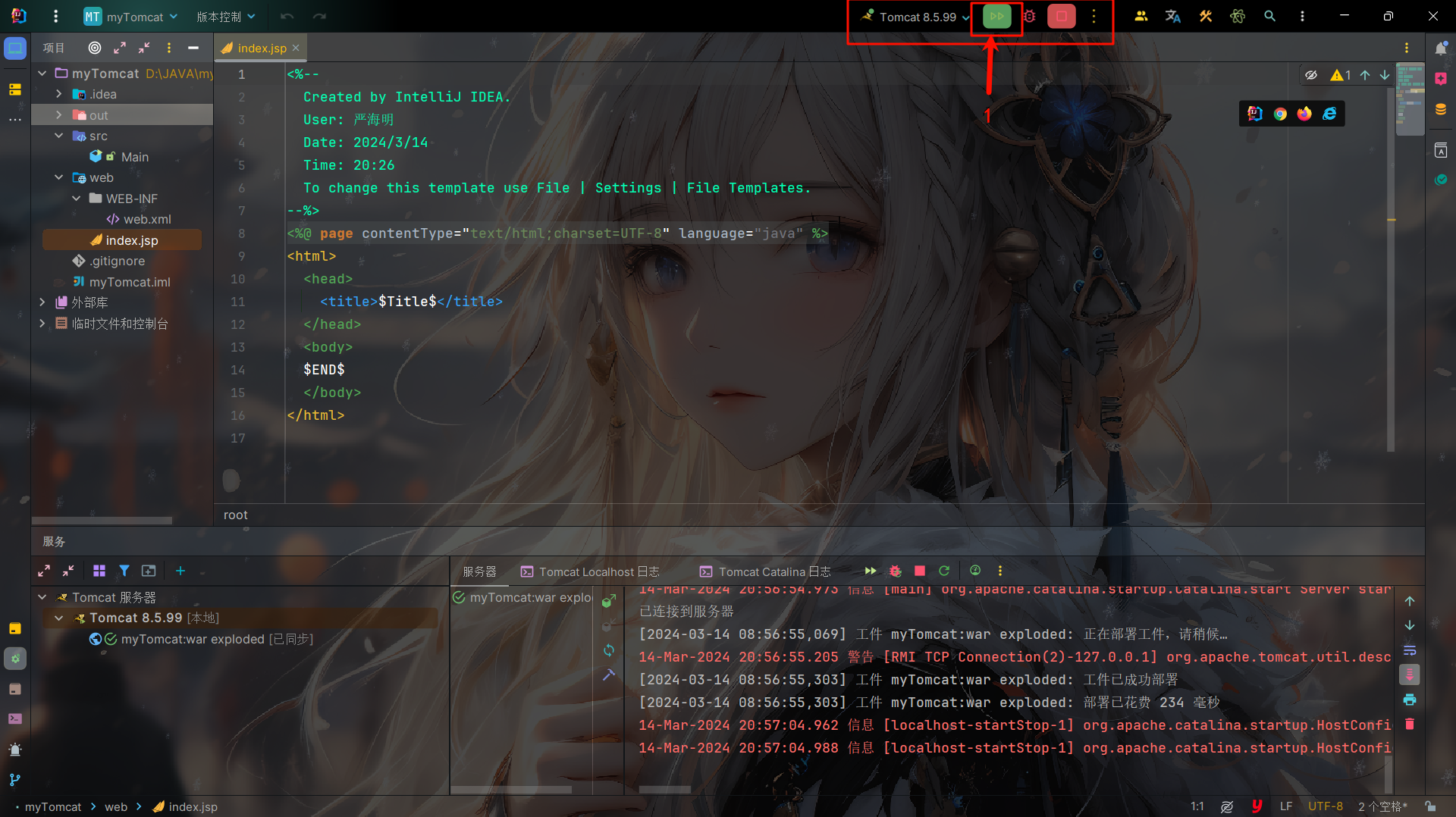The height and width of the screenshot is (817, 1456).
Task: Click the warning count indicator
Action: click(x=1341, y=75)
